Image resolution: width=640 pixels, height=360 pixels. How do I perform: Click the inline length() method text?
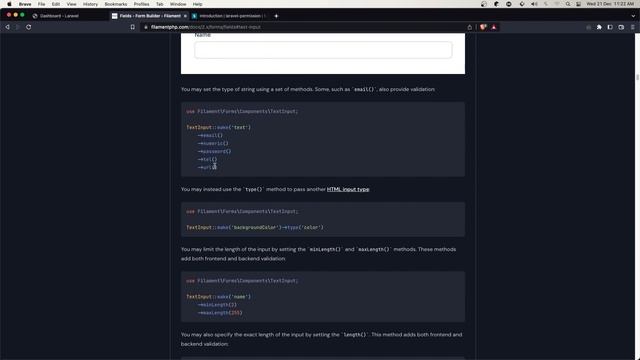pos(355,335)
